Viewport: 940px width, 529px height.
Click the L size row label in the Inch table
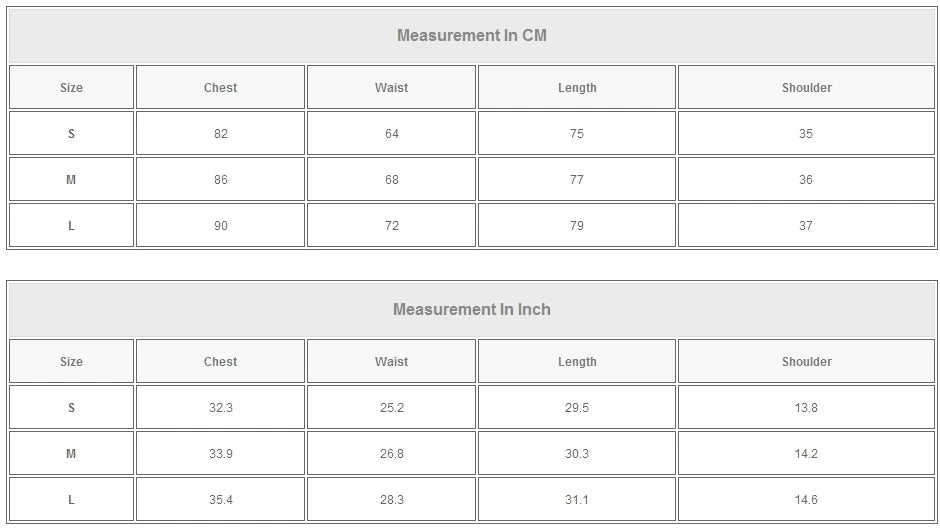[x=71, y=500]
